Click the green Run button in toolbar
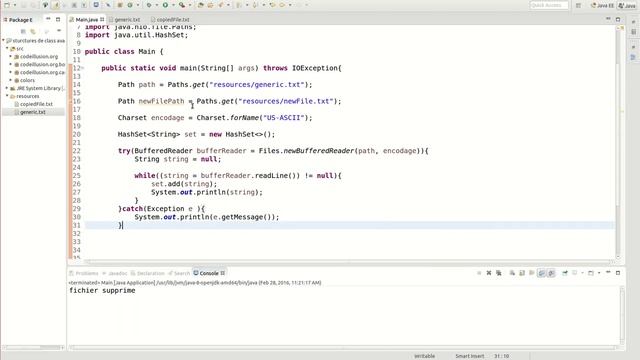The image size is (640, 360). point(165,5)
